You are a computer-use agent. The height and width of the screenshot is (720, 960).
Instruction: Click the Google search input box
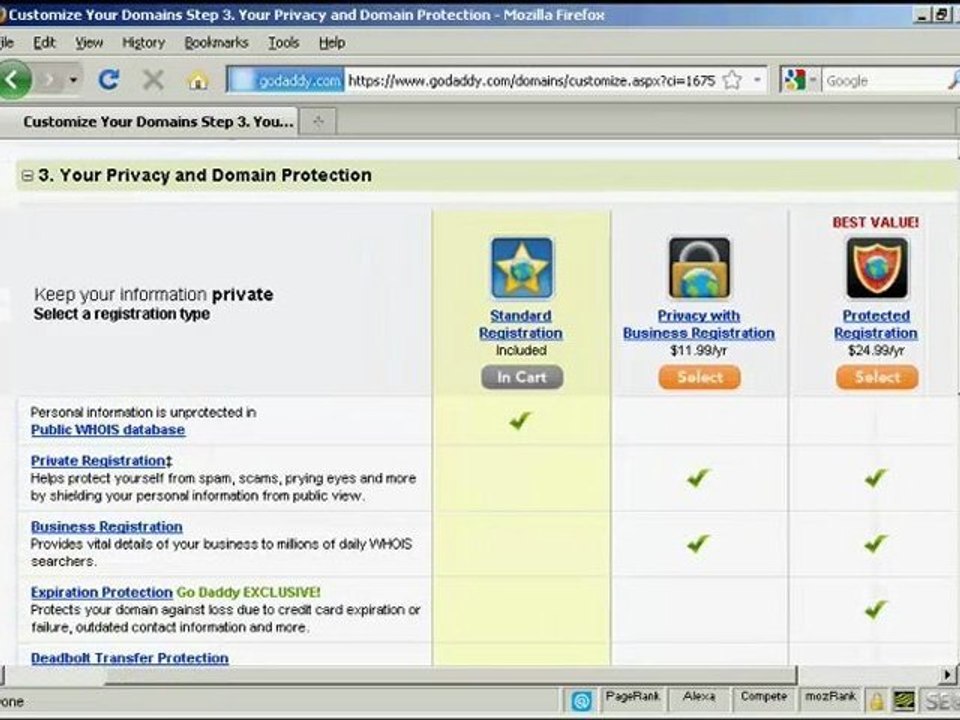pyautogui.click(x=882, y=80)
